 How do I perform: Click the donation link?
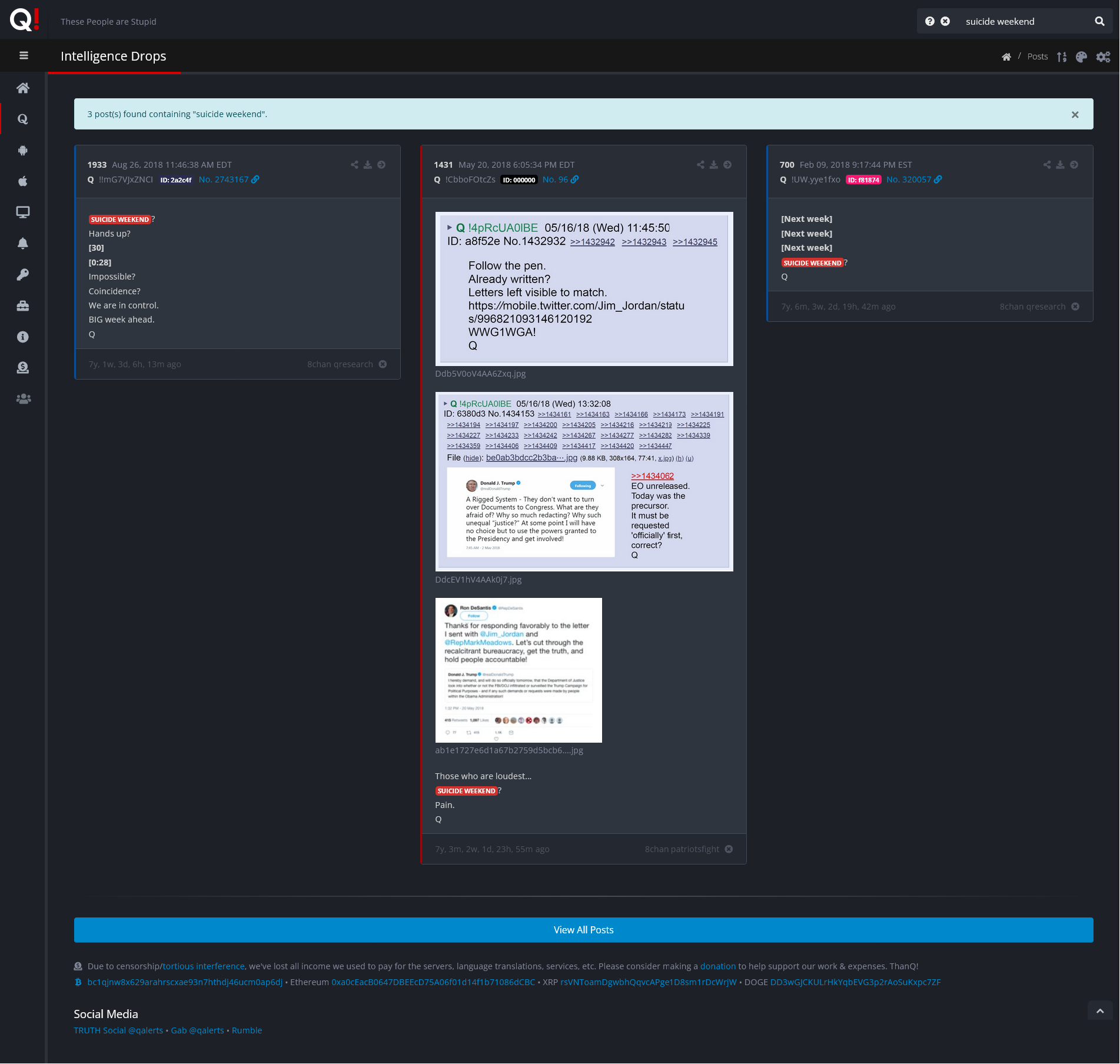[717, 966]
